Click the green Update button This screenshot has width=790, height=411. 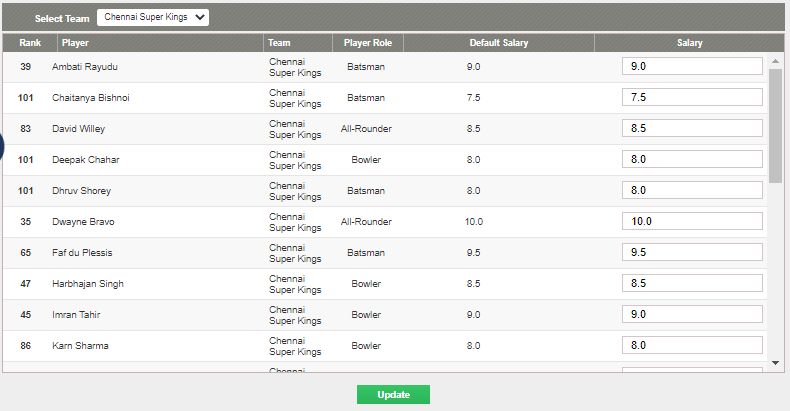[393, 394]
